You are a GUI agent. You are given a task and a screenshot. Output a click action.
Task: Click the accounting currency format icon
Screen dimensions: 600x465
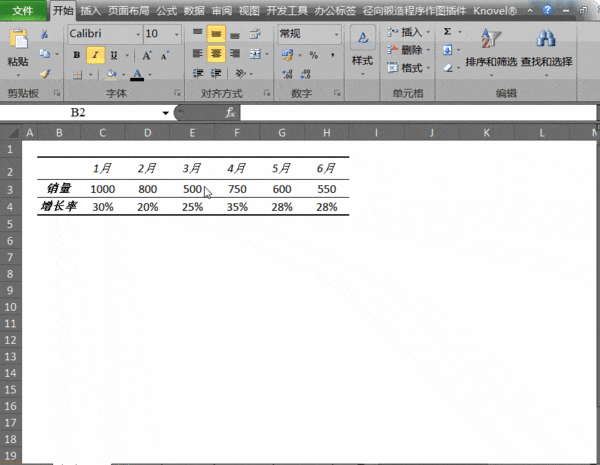tap(287, 55)
